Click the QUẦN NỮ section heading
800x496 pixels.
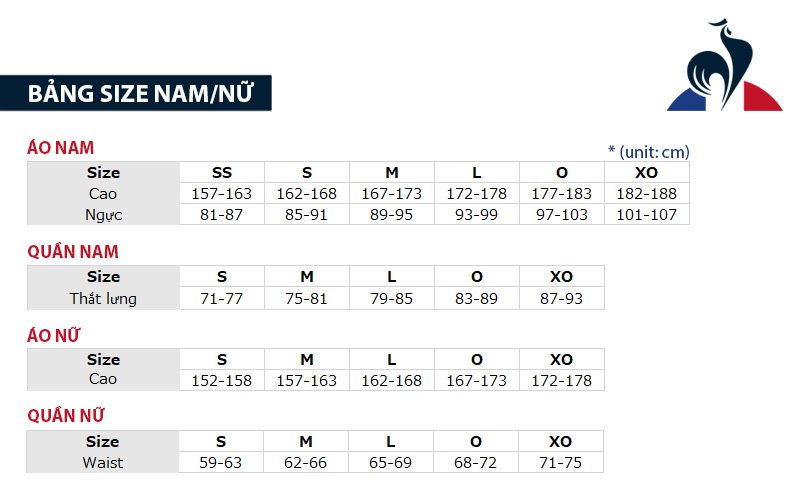click(66, 417)
